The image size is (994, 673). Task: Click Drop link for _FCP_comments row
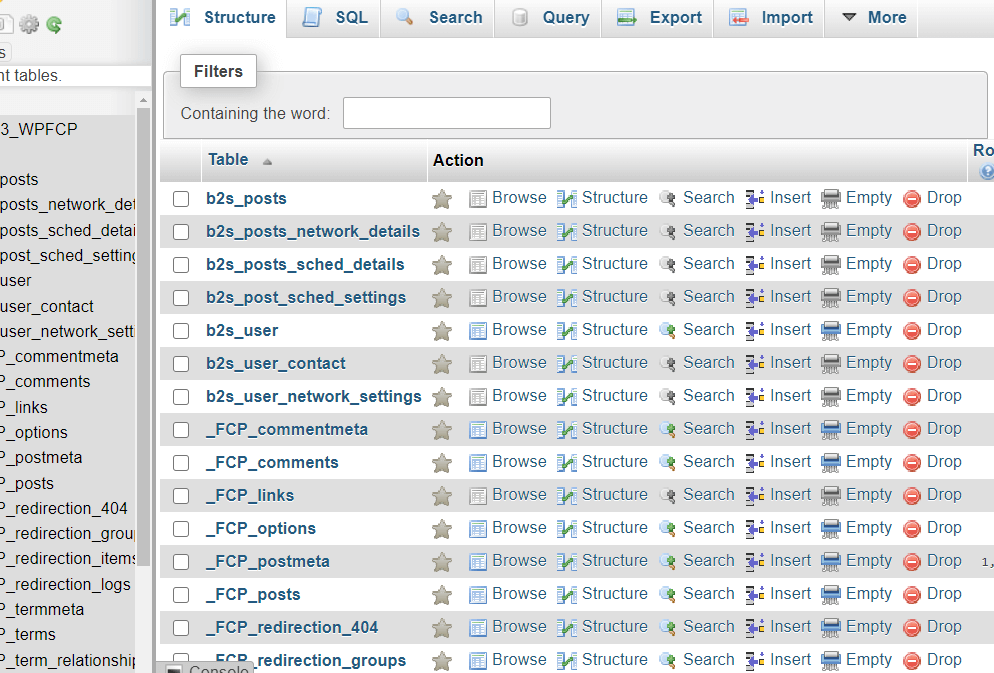point(944,461)
